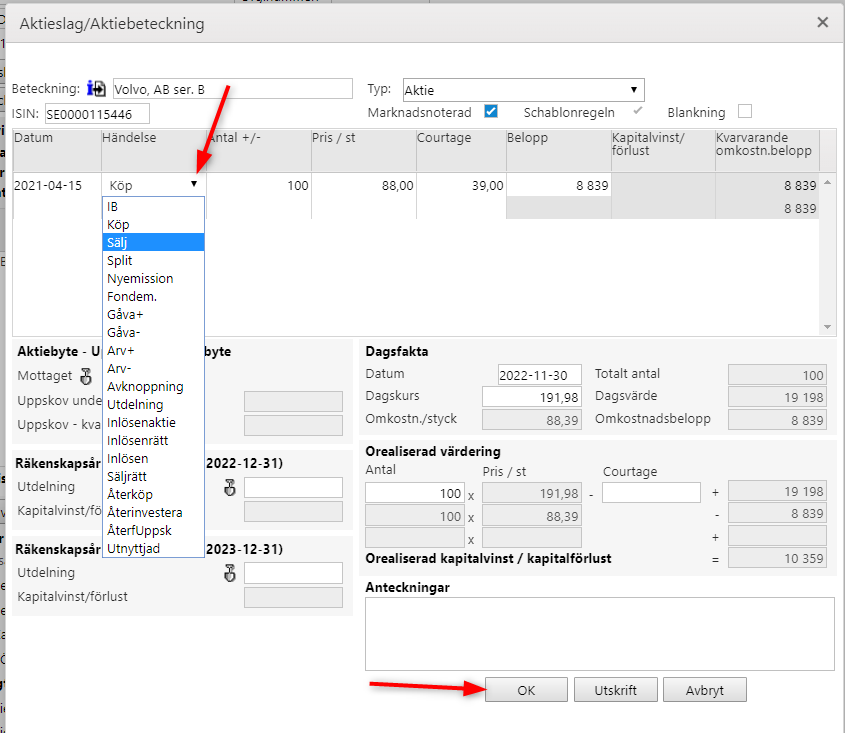Open the Typ dropdown showing Aktie
This screenshot has width=845, height=733.
click(x=524, y=90)
